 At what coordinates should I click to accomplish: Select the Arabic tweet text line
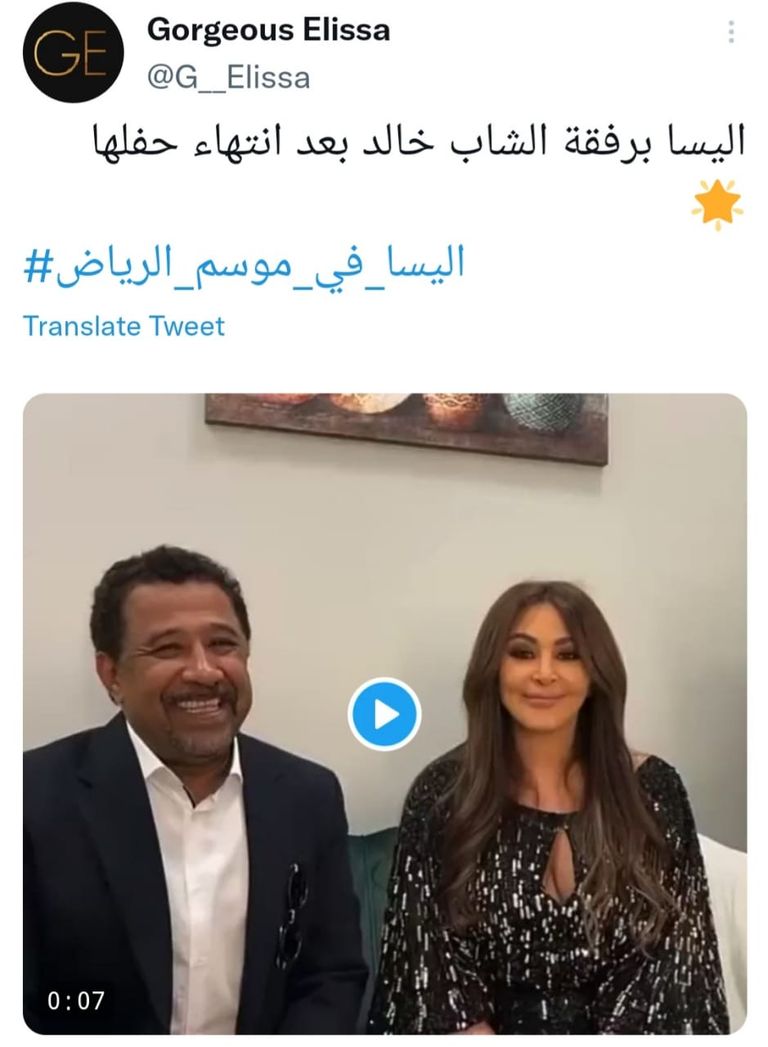click(x=418, y=142)
